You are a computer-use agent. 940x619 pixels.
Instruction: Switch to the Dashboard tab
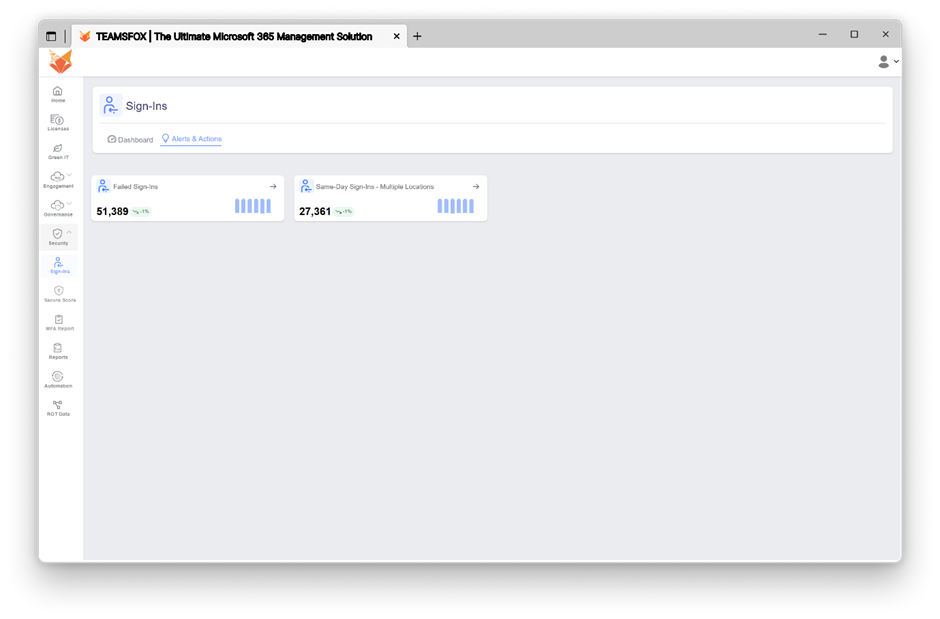130,140
